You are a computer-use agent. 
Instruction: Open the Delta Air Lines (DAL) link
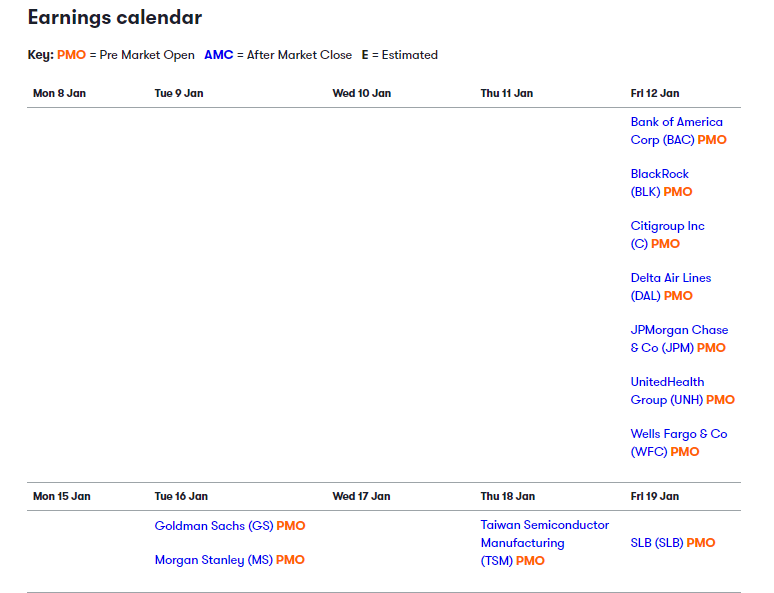670,286
